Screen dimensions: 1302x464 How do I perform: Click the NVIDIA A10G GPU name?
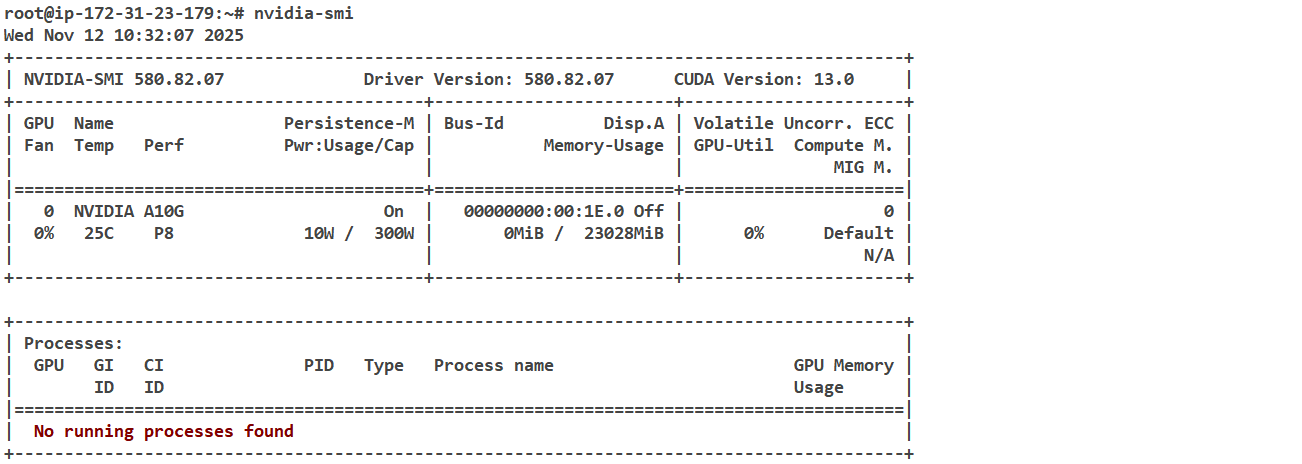coord(128,211)
